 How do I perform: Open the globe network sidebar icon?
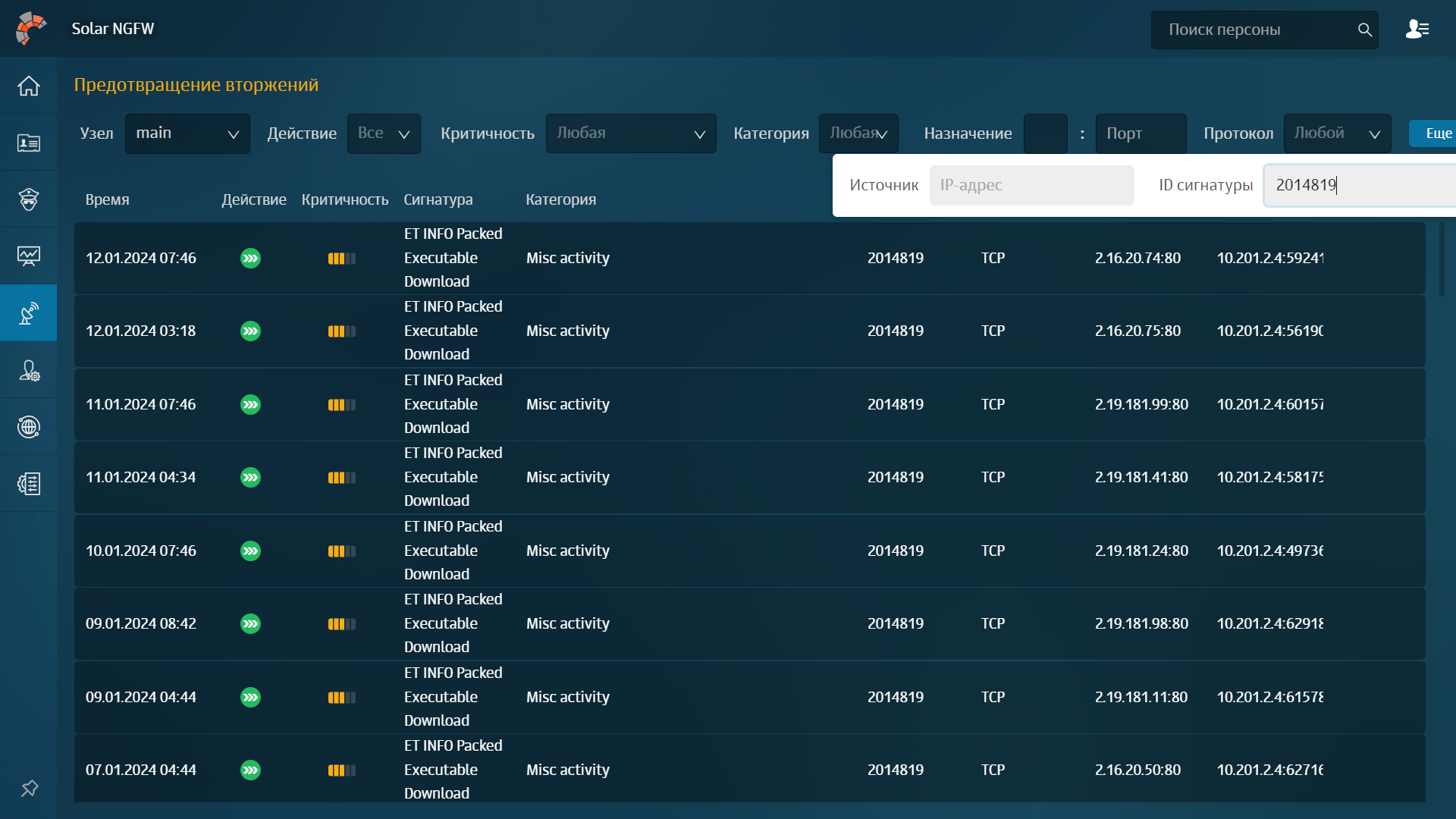(x=29, y=427)
